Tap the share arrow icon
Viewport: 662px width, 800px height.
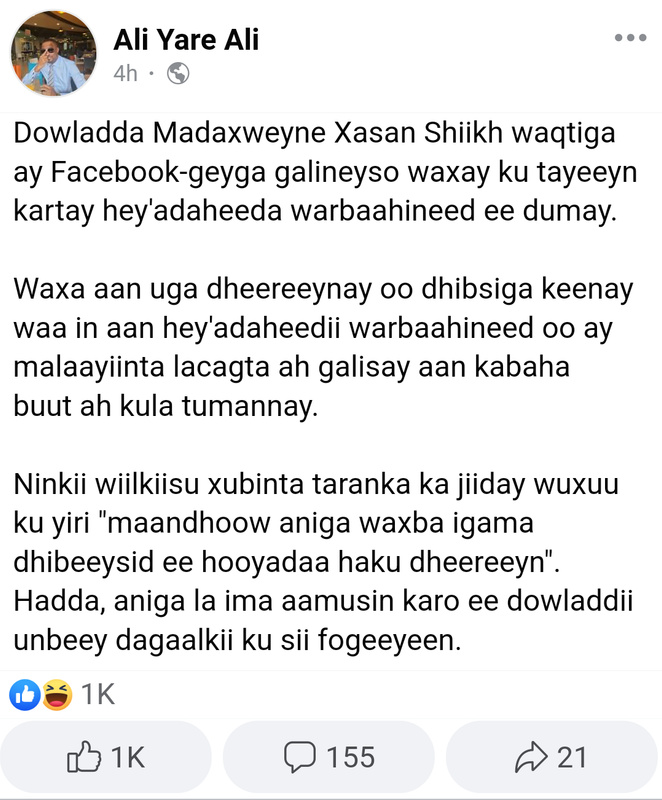[531, 757]
